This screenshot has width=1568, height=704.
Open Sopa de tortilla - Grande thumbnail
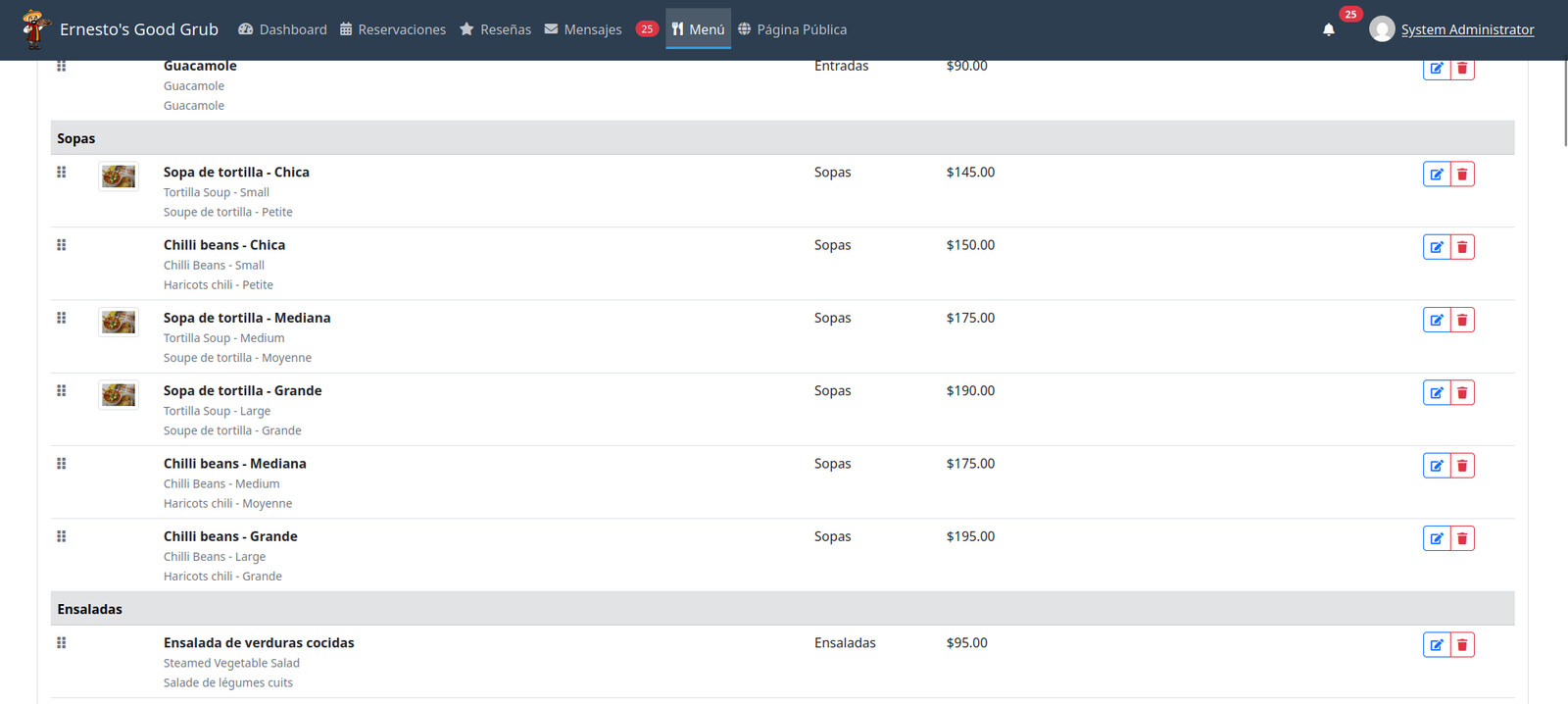(119, 395)
